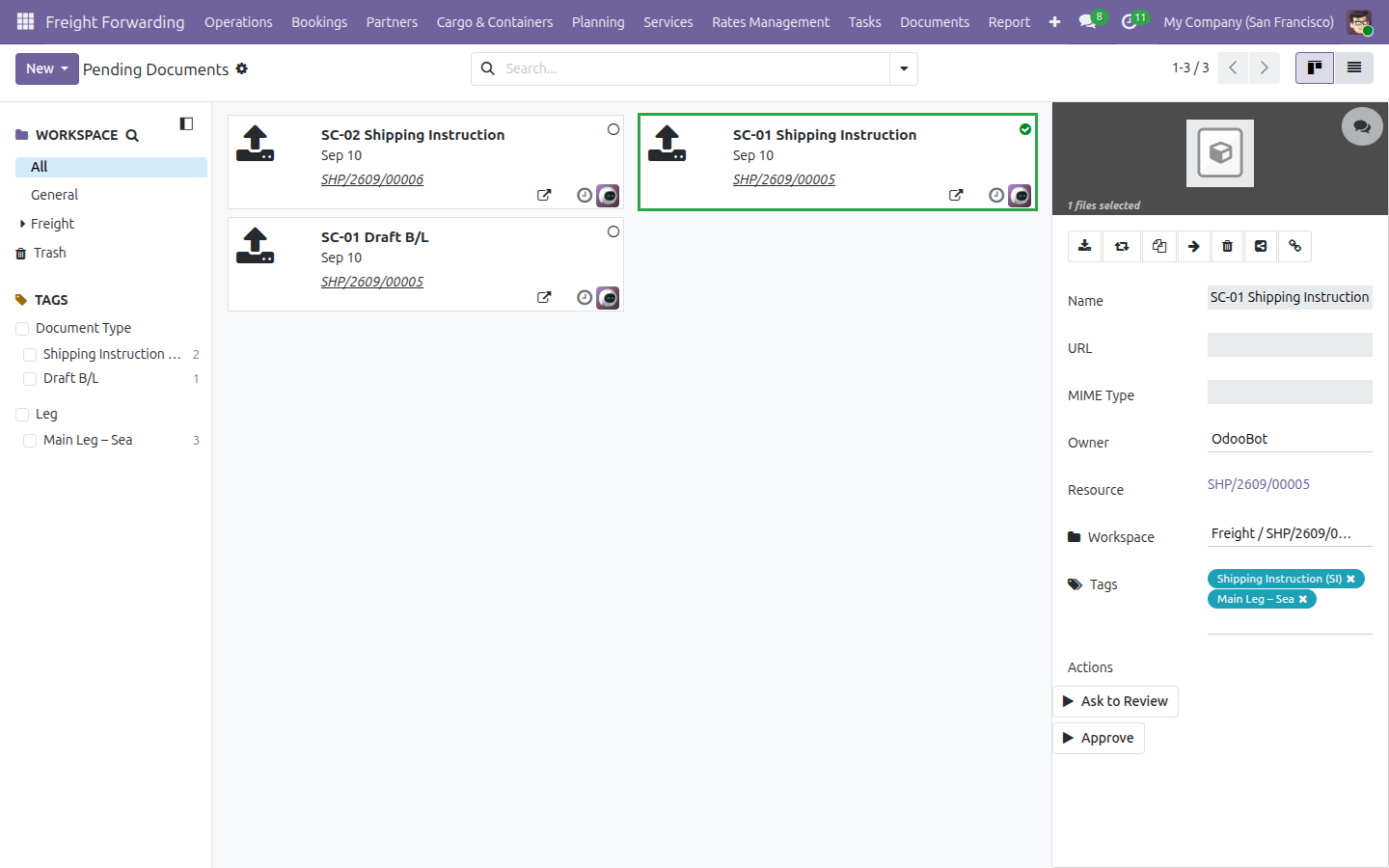
Task: Select the SC-02 Shipping Instruction card circle
Action: (613, 129)
